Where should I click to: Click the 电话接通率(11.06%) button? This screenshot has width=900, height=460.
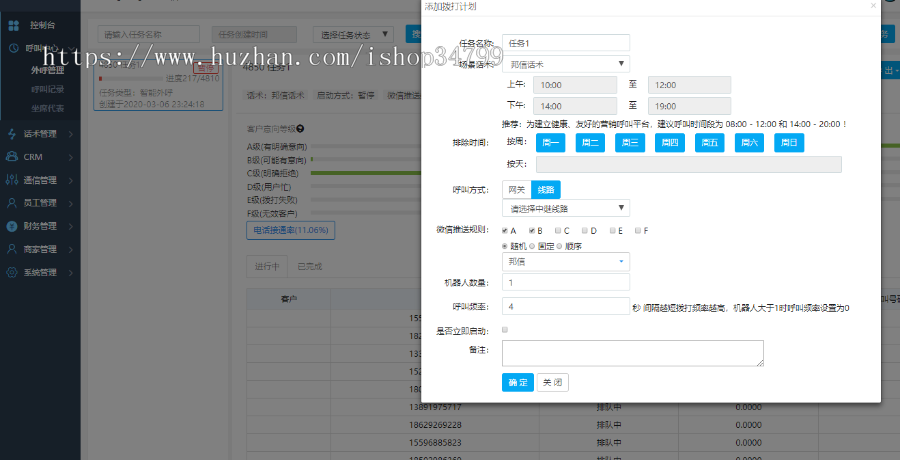pyautogui.click(x=290, y=230)
